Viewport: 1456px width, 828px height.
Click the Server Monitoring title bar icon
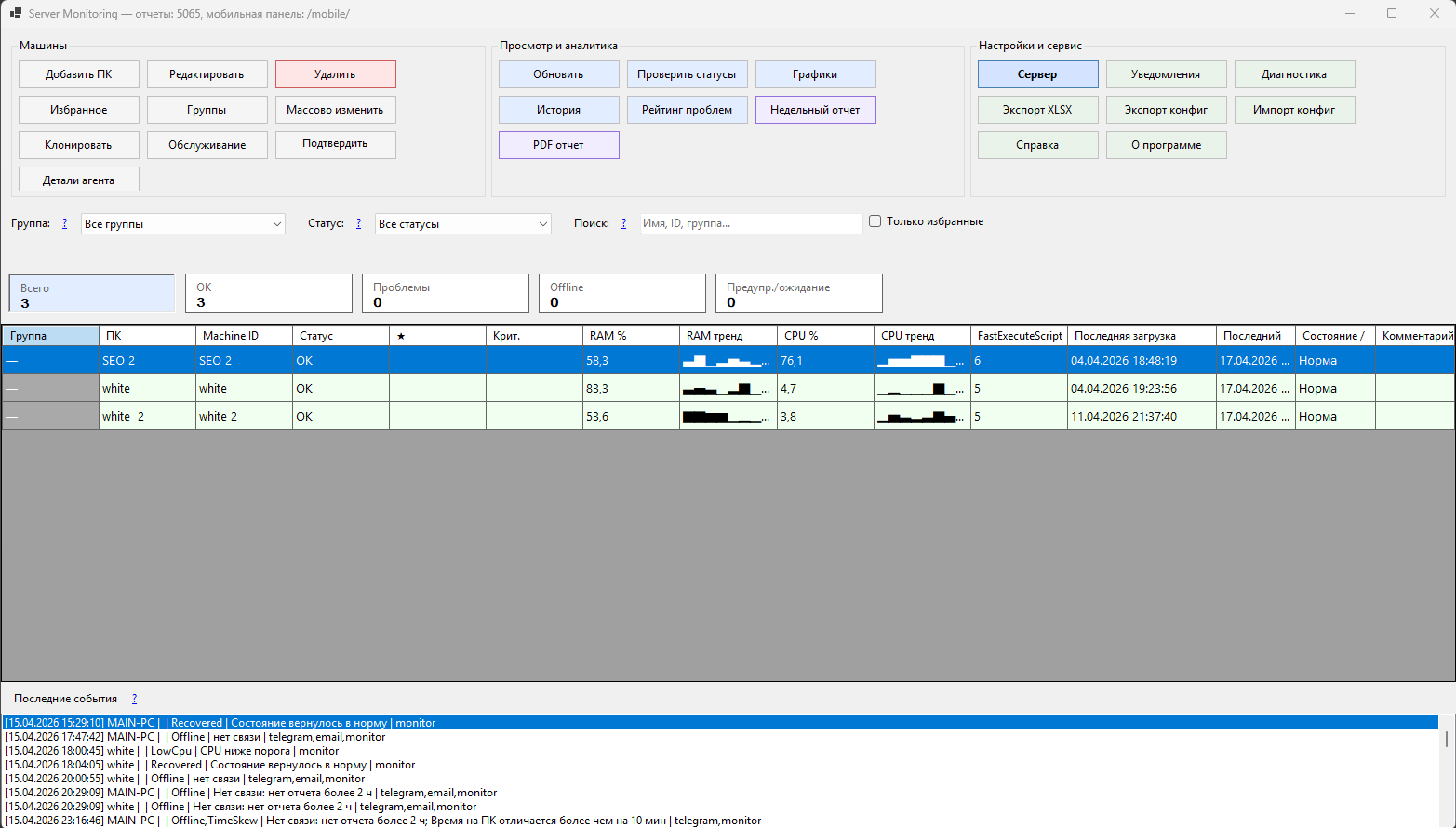pyautogui.click(x=15, y=13)
